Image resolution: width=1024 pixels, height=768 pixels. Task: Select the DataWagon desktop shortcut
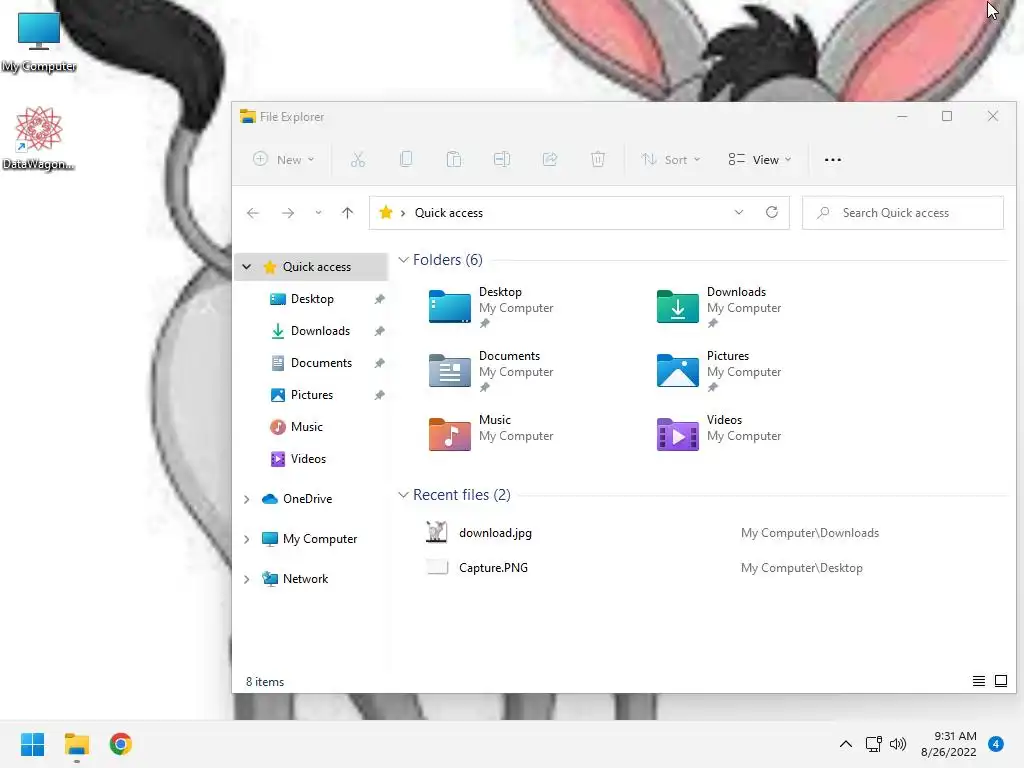point(39,138)
